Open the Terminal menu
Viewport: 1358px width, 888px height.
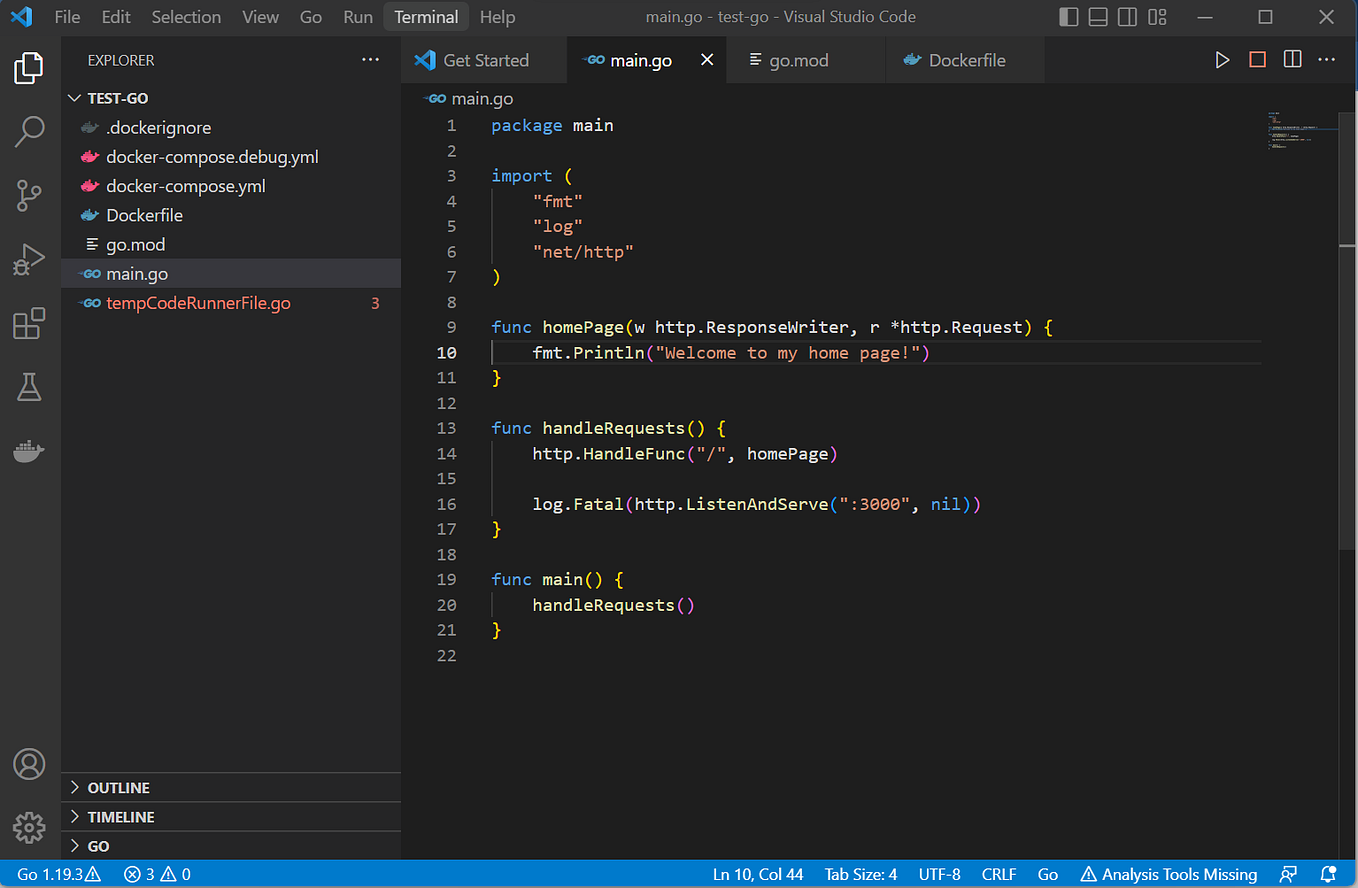426,17
